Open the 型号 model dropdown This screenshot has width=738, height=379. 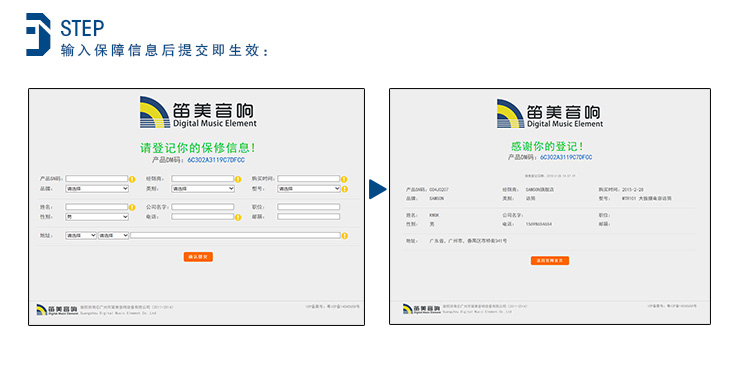pos(309,189)
